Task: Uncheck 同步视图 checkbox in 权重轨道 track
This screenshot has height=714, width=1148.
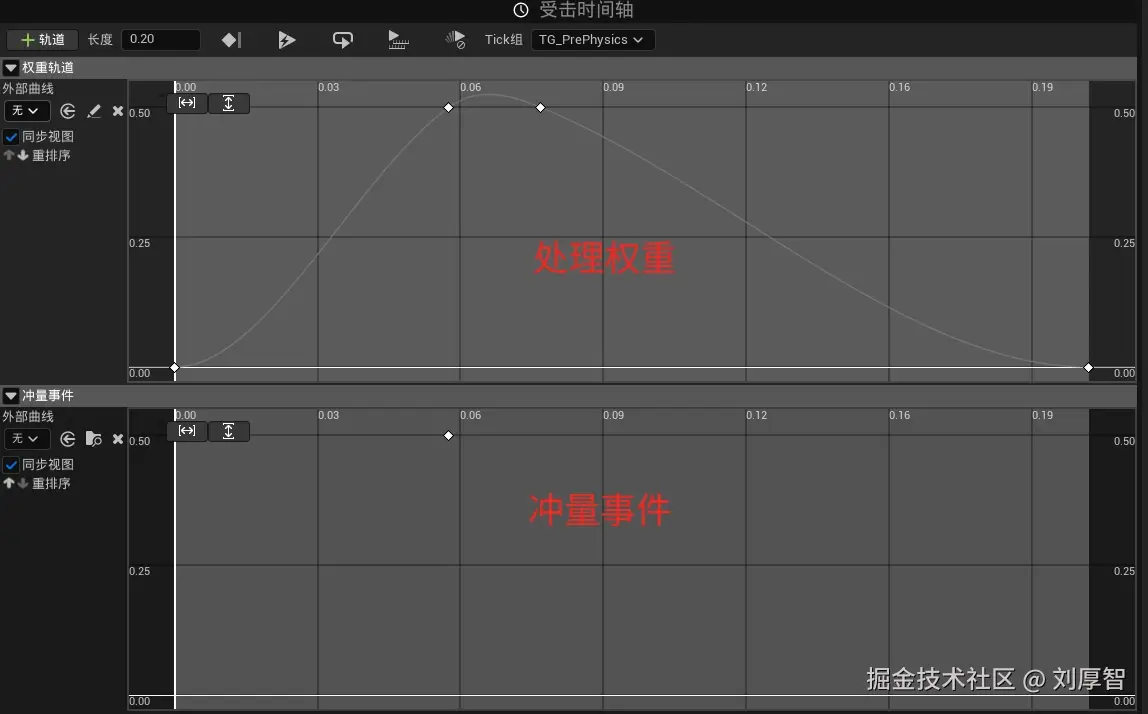Action: pos(11,137)
